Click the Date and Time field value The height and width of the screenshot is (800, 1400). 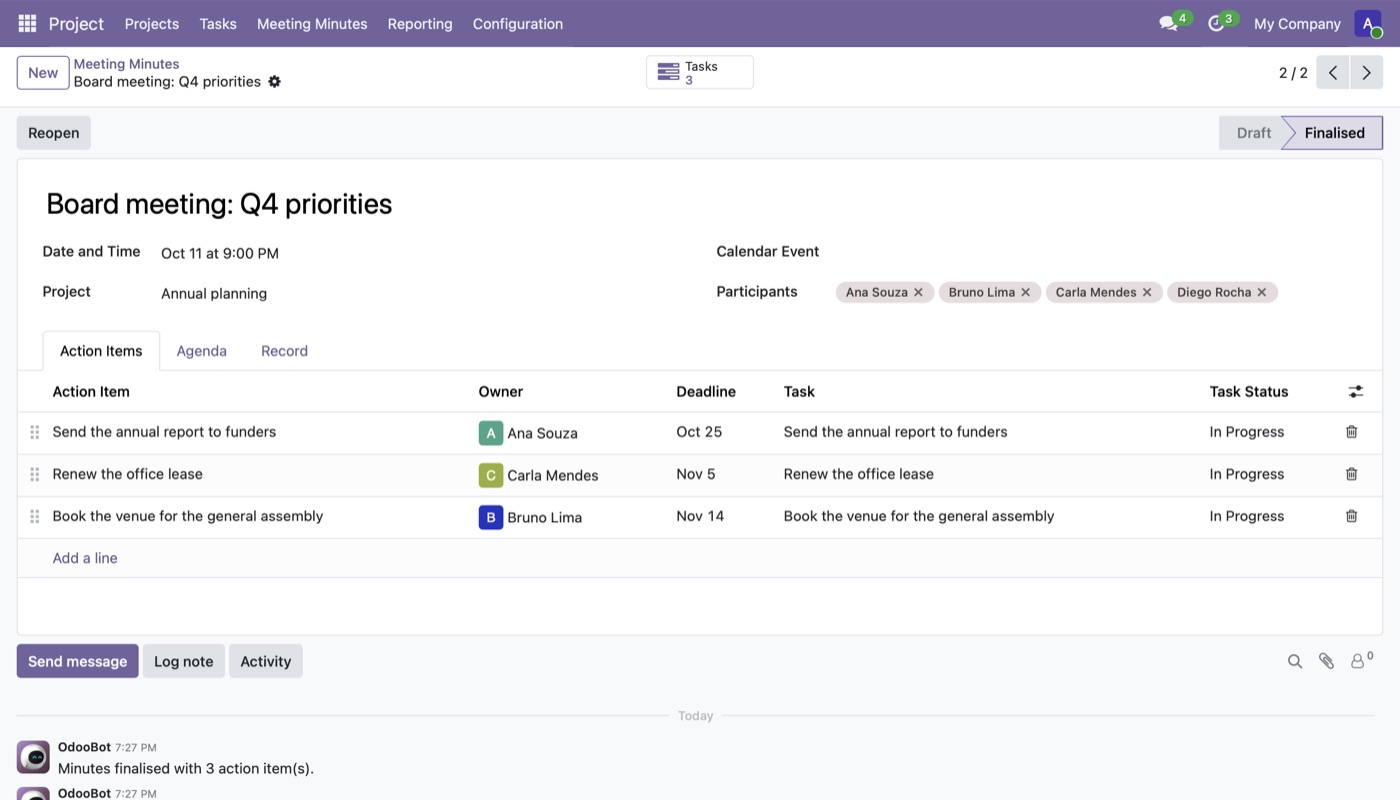(220, 253)
